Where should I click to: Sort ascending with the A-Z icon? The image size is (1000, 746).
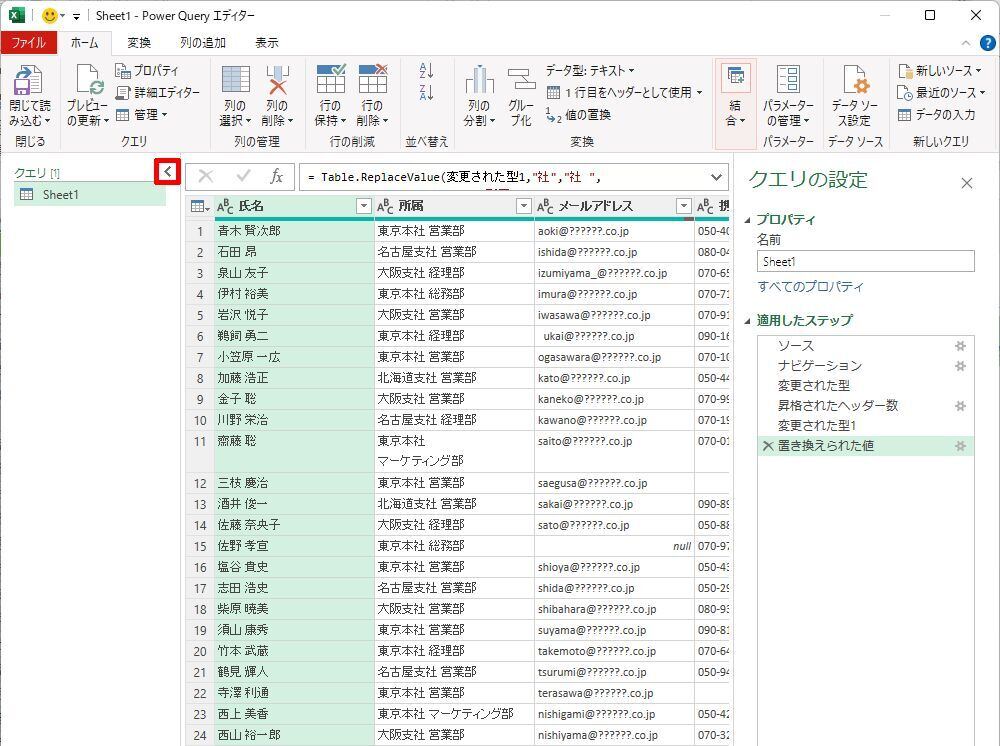pos(427,71)
